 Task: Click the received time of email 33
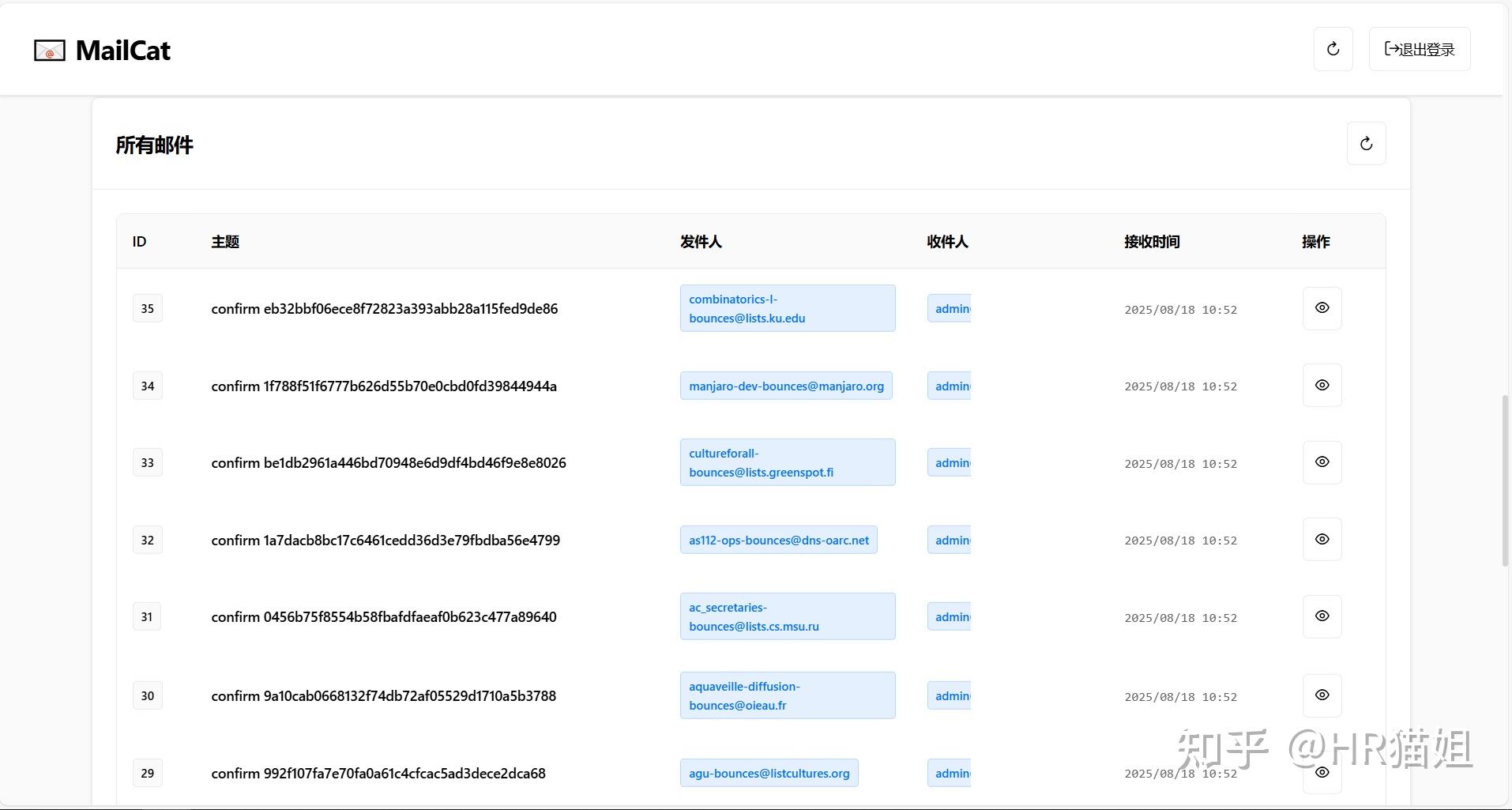tap(1181, 464)
